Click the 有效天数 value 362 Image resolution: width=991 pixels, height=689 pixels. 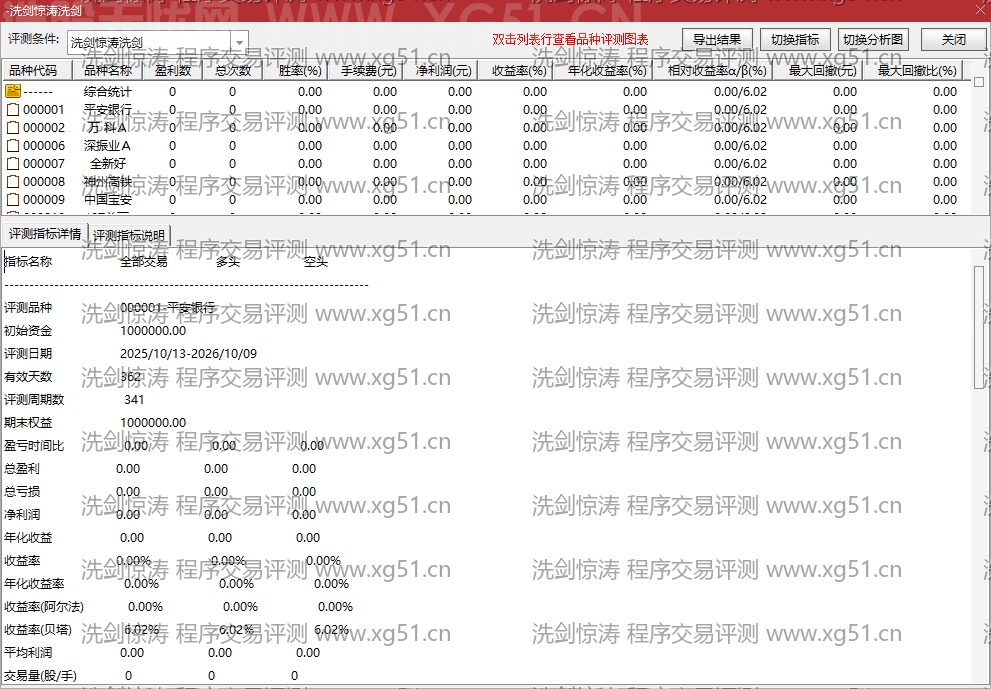[130, 377]
